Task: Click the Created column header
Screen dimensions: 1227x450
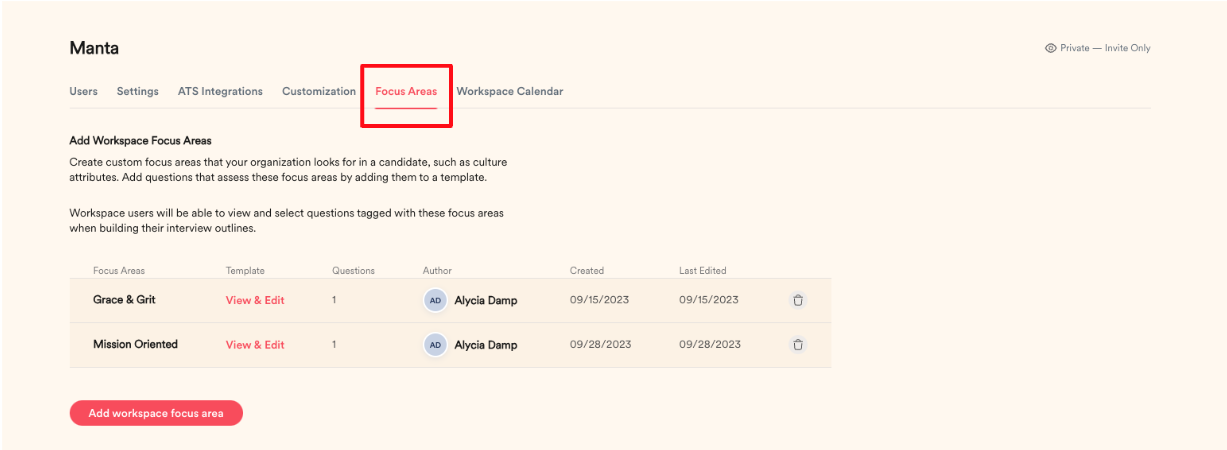Action: tap(587, 270)
